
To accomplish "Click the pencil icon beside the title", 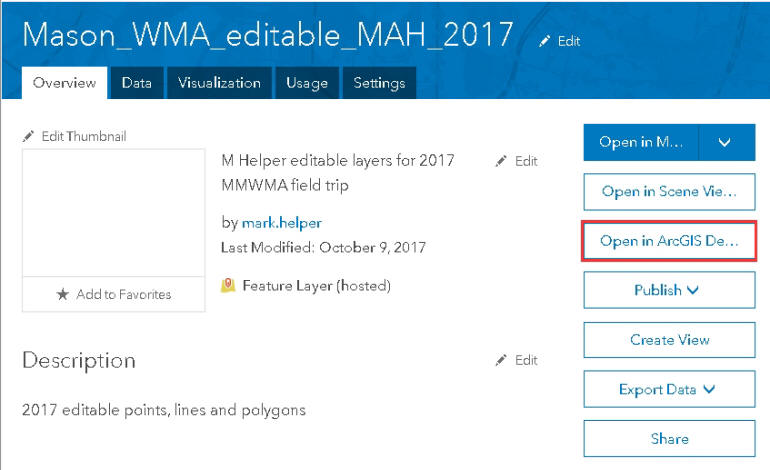I will [x=544, y=41].
